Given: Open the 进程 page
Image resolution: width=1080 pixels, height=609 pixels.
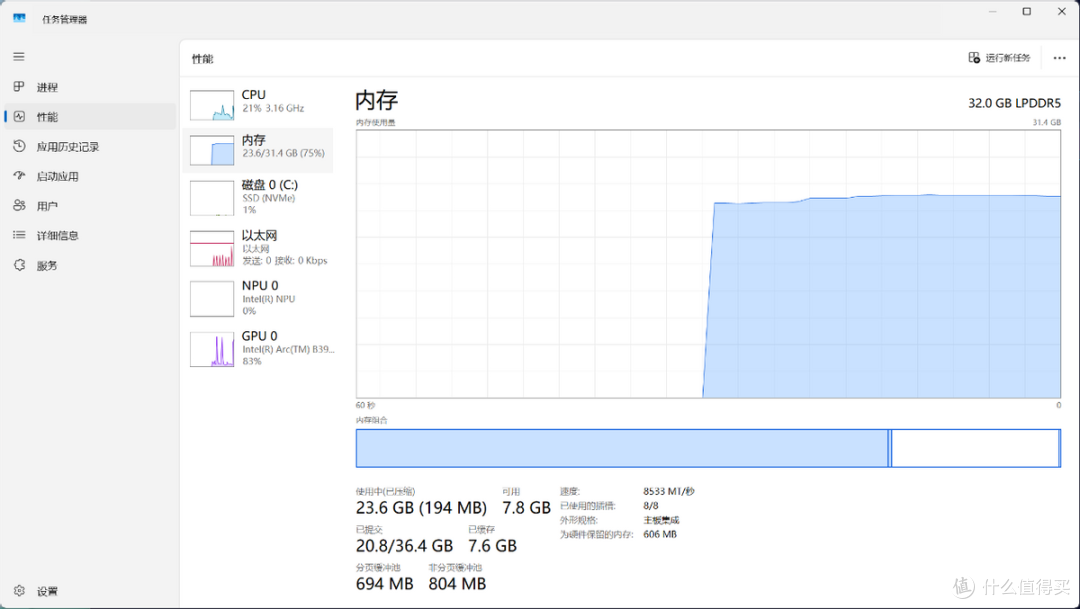Looking at the screenshot, I should (90, 87).
